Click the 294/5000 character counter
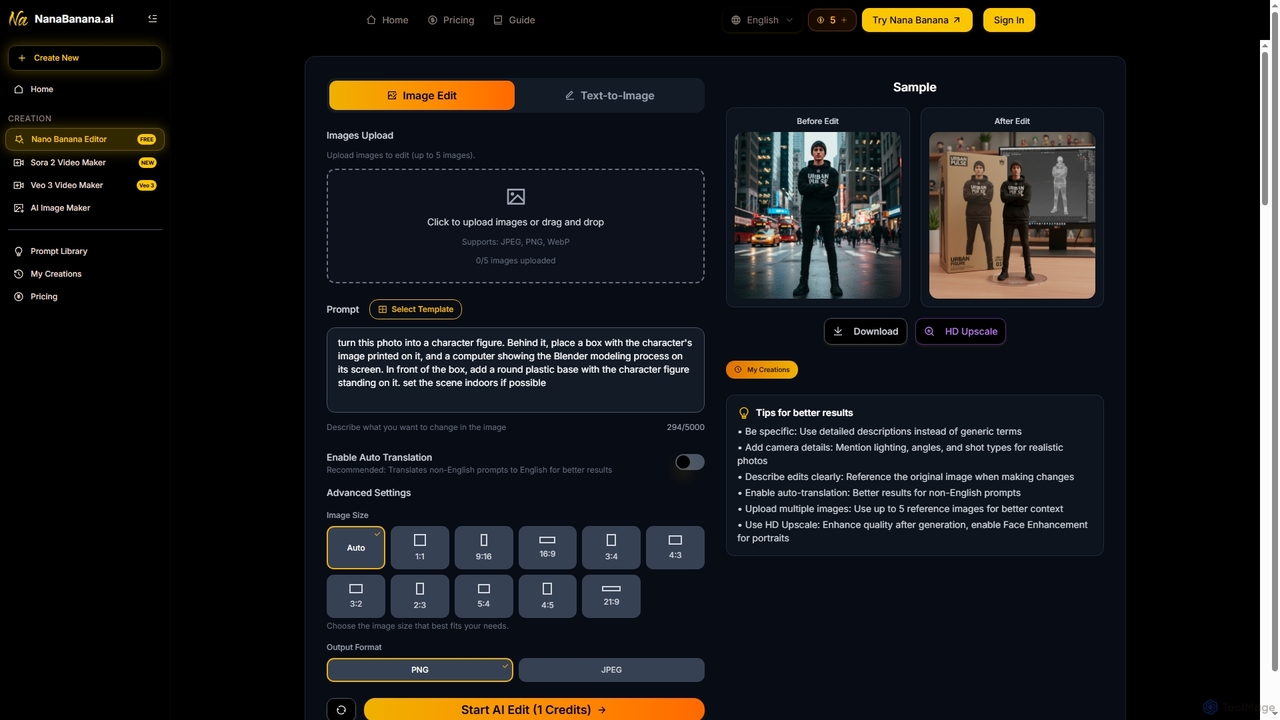Screen dimensions: 1280x720 tap(685, 427)
